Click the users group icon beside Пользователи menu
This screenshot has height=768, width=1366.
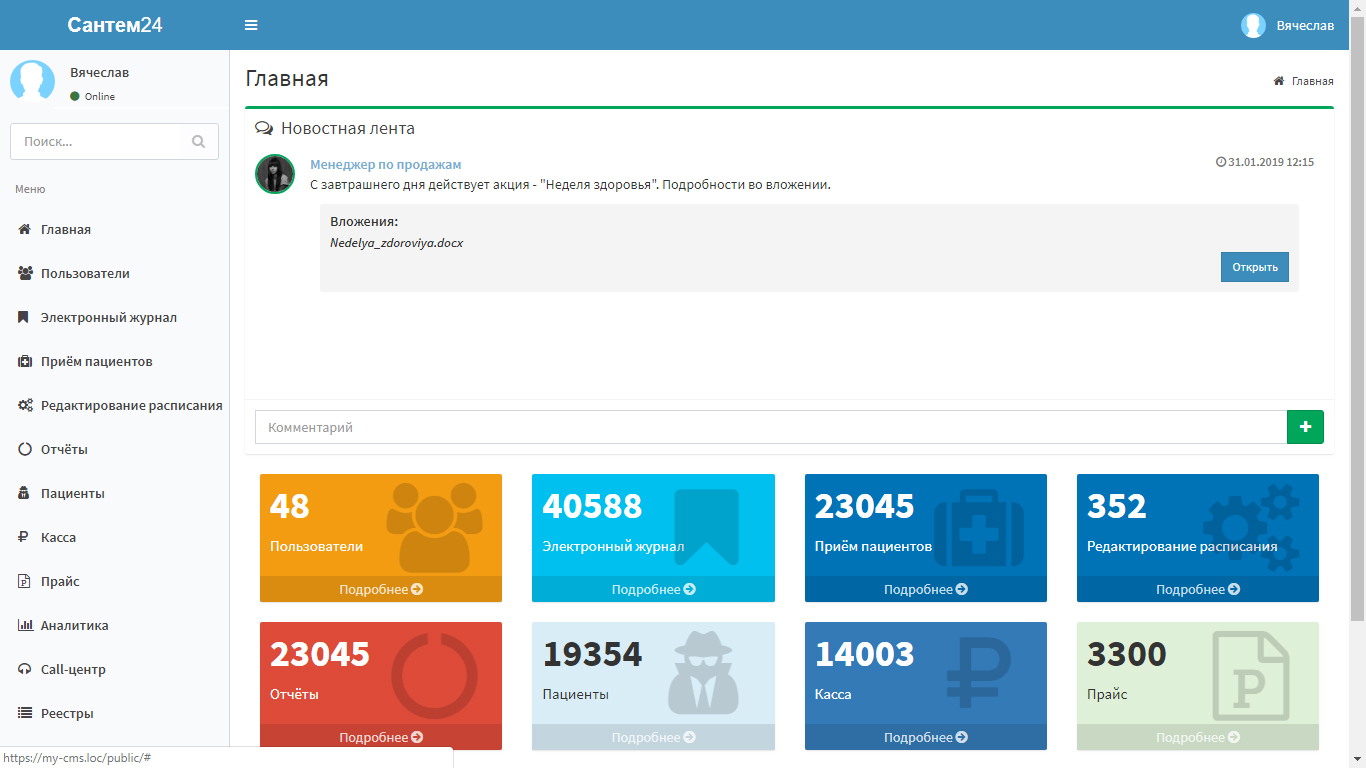click(x=26, y=273)
